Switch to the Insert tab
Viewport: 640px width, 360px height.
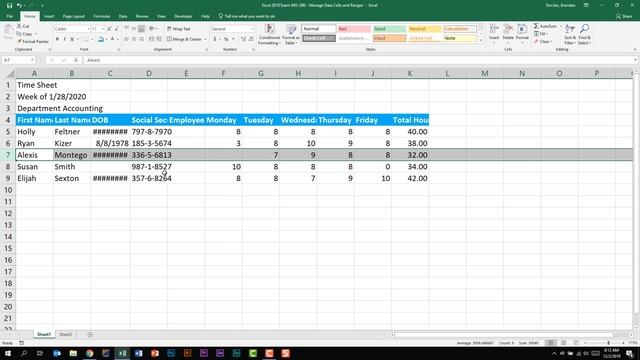pos(49,16)
